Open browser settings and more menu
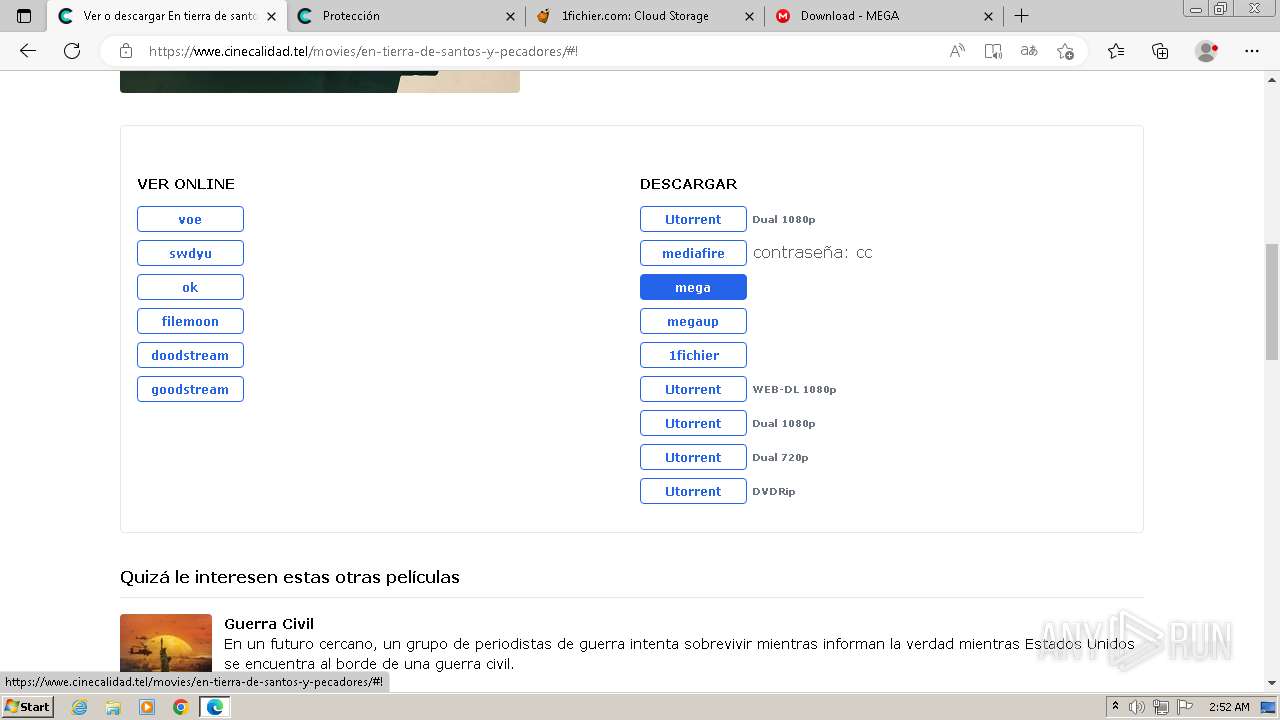The width and height of the screenshot is (1280, 720). coord(1252,51)
